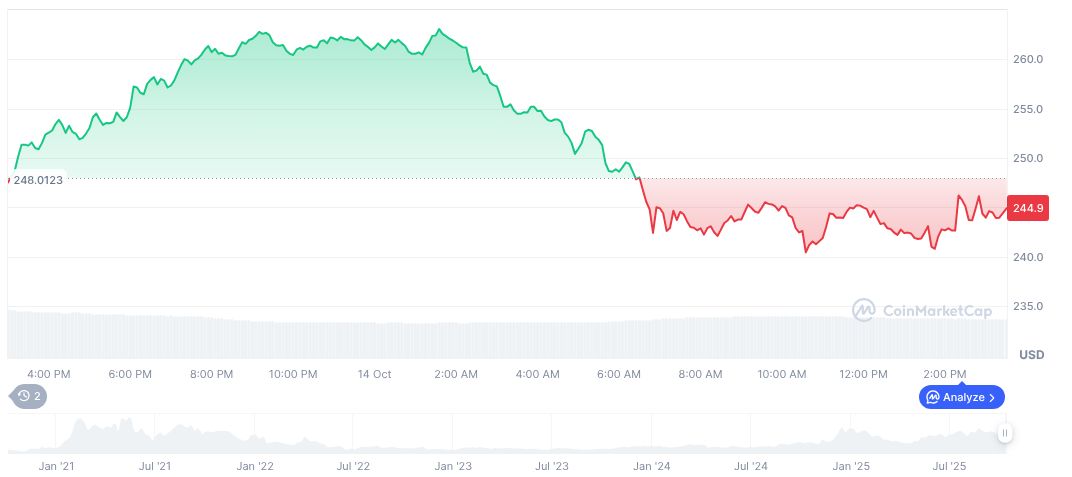Jump to Jan '22 in the navigator
Image resolution: width=1072 pixels, height=477 pixels.
[x=255, y=466]
